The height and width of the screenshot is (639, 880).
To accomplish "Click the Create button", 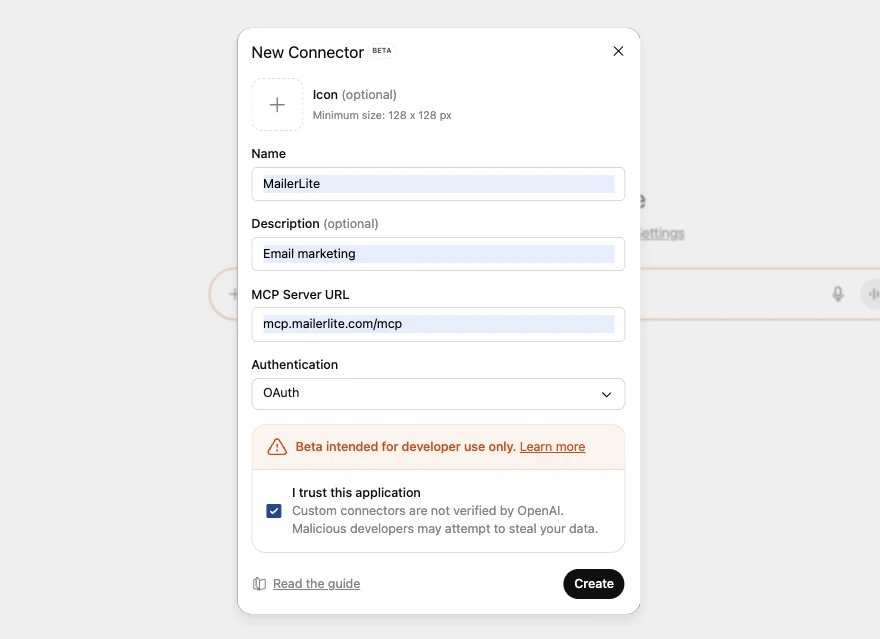I will point(593,584).
